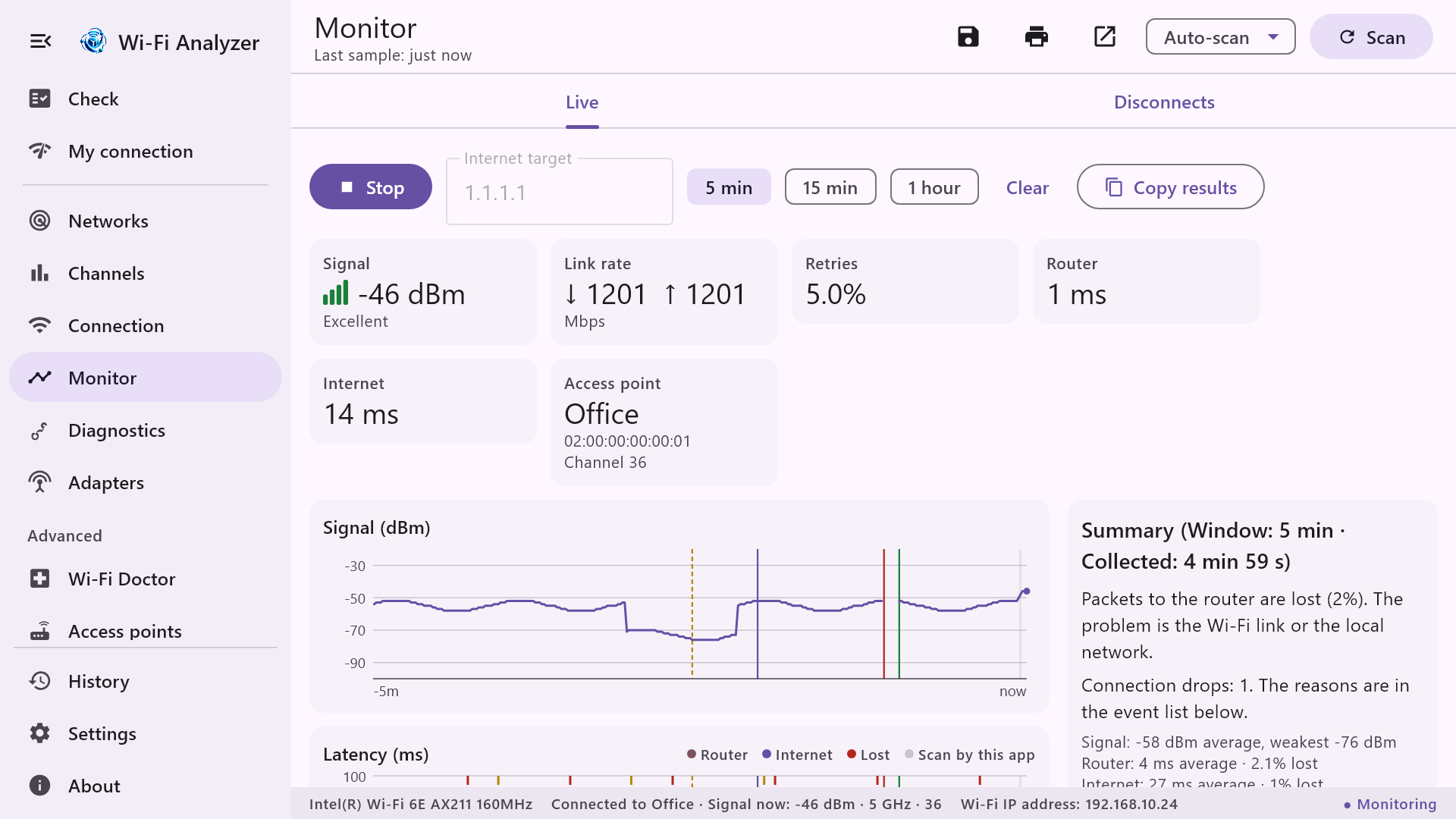Click the green marker on signal chart

click(899, 613)
